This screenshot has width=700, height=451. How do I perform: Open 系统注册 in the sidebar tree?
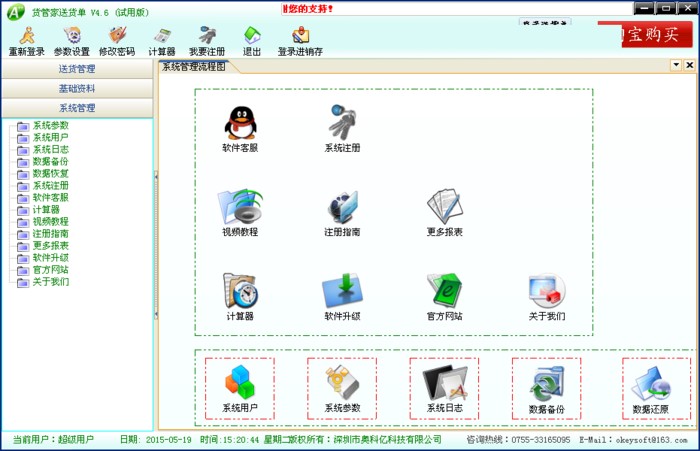[50, 186]
